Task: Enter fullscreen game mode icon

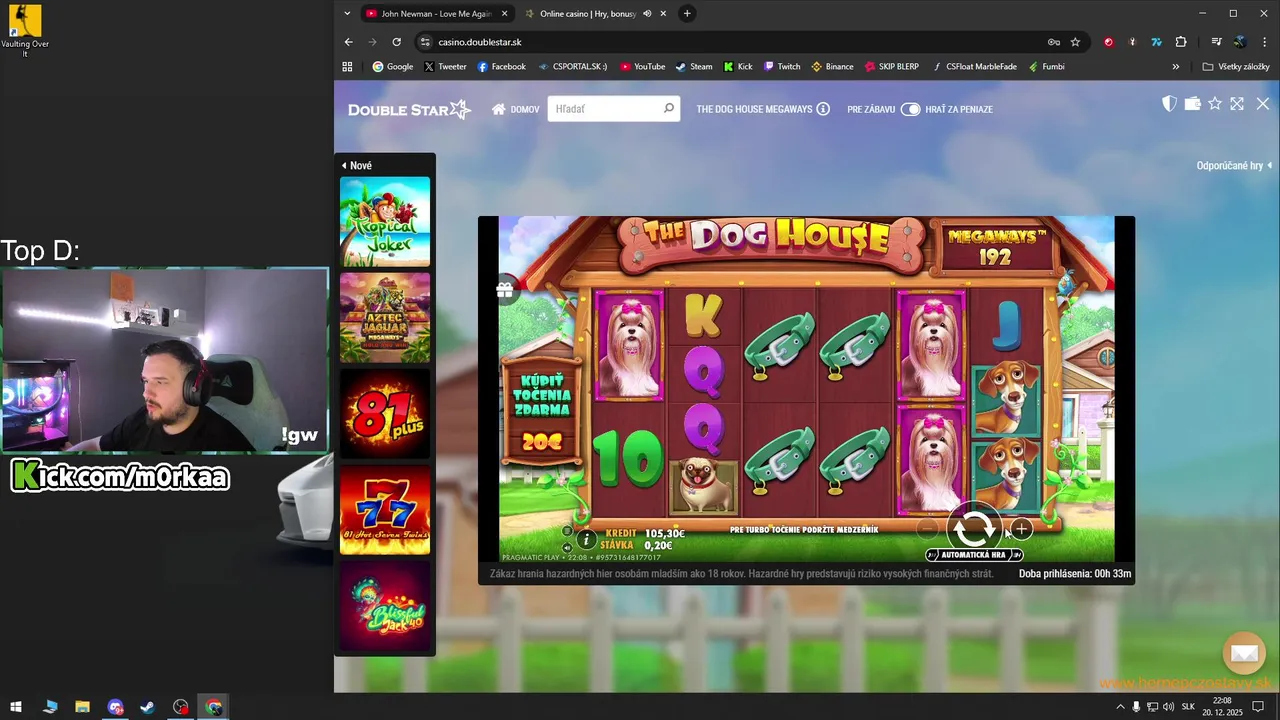Action: point(1237,104)
